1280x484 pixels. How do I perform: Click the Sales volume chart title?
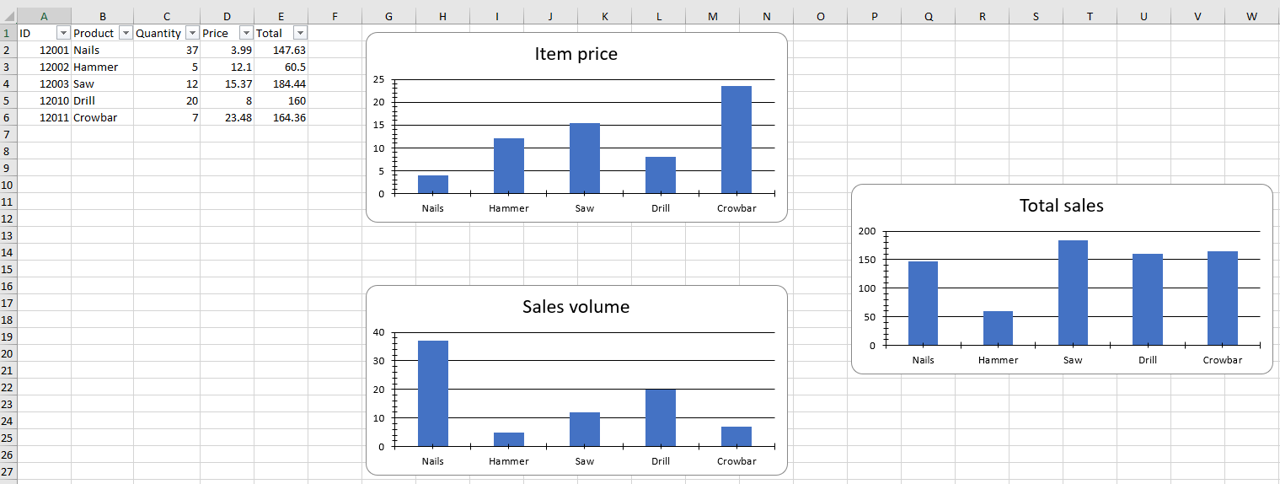pyautogui.click(x=576, y=306)
